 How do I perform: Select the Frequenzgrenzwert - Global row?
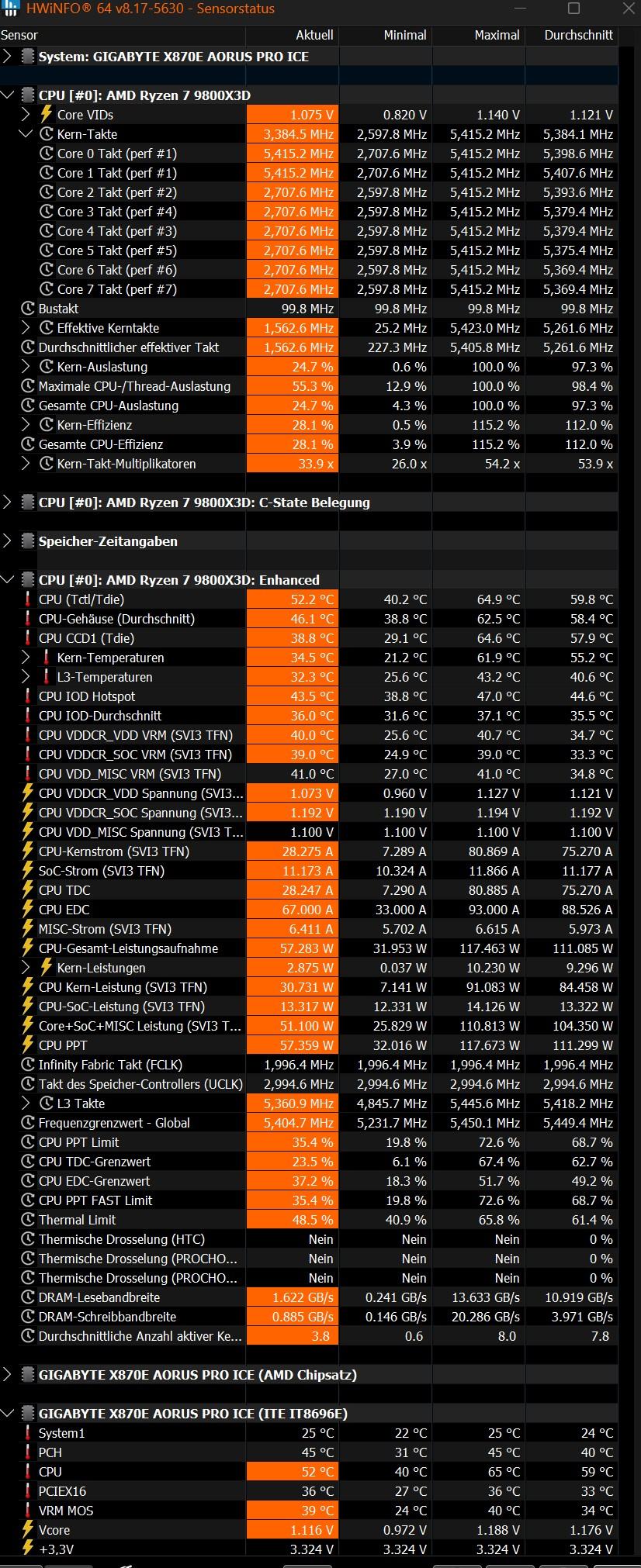coord(309,1122)
